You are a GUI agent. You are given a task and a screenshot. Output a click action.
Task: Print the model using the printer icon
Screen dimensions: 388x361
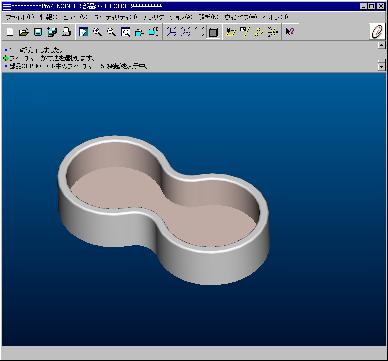click(x=66, y=32)
